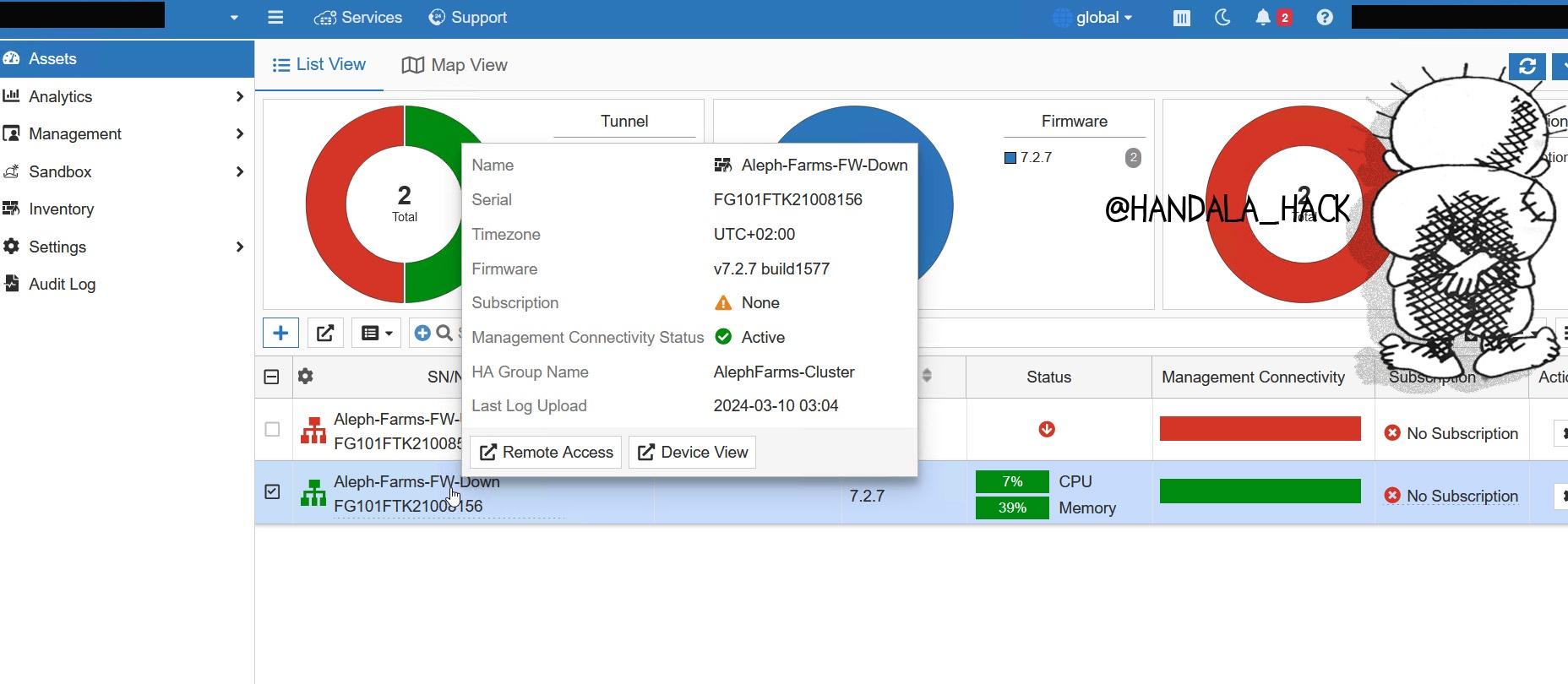Screen dimensions: 1568x684
Task: Click the magnifier search icon
Action: pos(444,333)
